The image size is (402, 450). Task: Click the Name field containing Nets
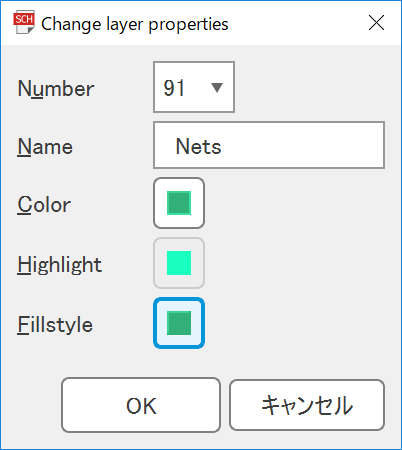(269, 145)
